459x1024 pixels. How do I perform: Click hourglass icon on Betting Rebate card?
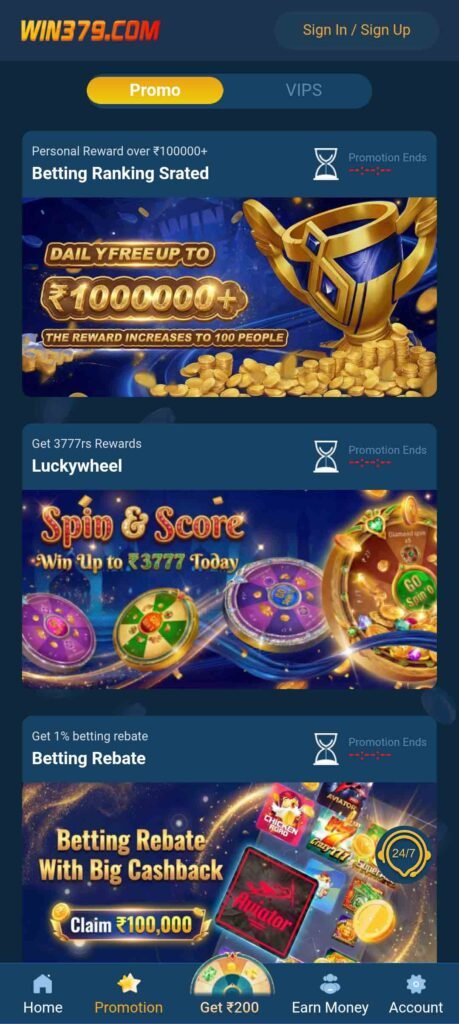click(326, 749)
